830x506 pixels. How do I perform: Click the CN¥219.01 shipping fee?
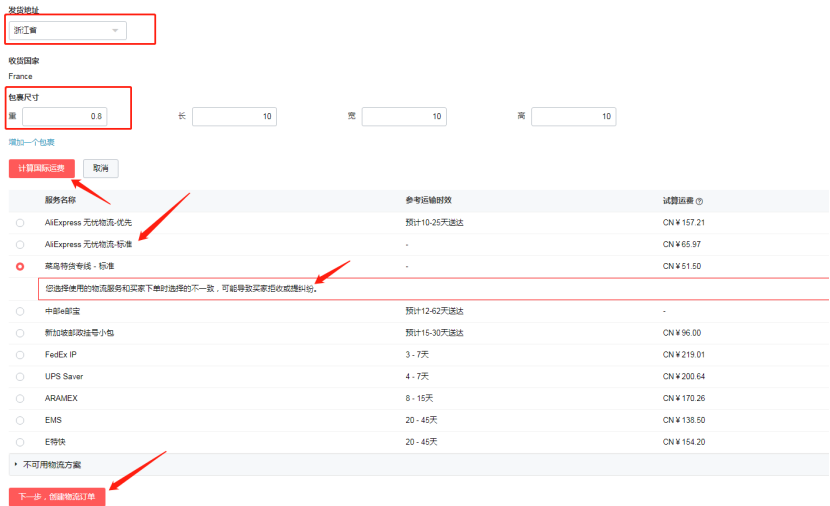click(684, 355)
